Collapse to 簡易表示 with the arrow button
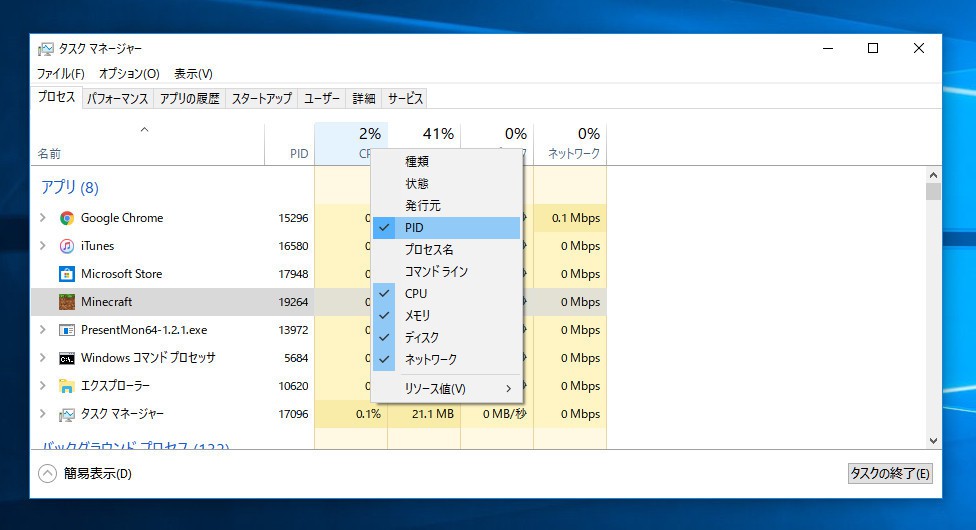976x530 pixels. pos(47,474)
